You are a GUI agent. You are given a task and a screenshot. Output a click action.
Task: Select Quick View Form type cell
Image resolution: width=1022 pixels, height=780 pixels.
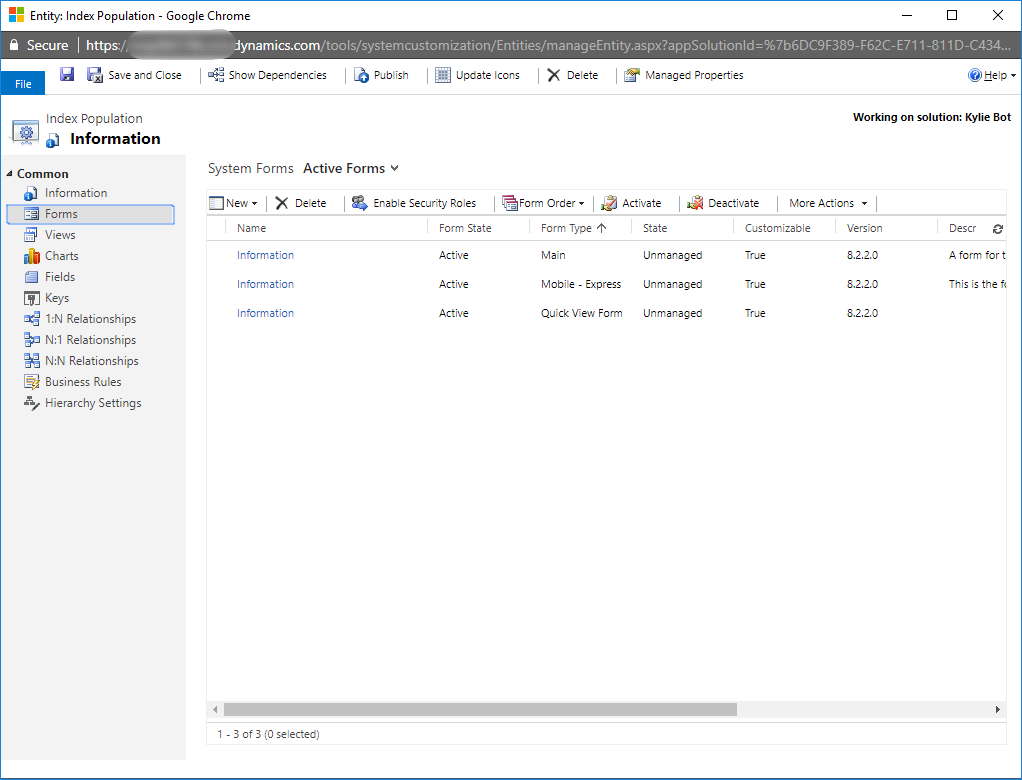(581, 313)
